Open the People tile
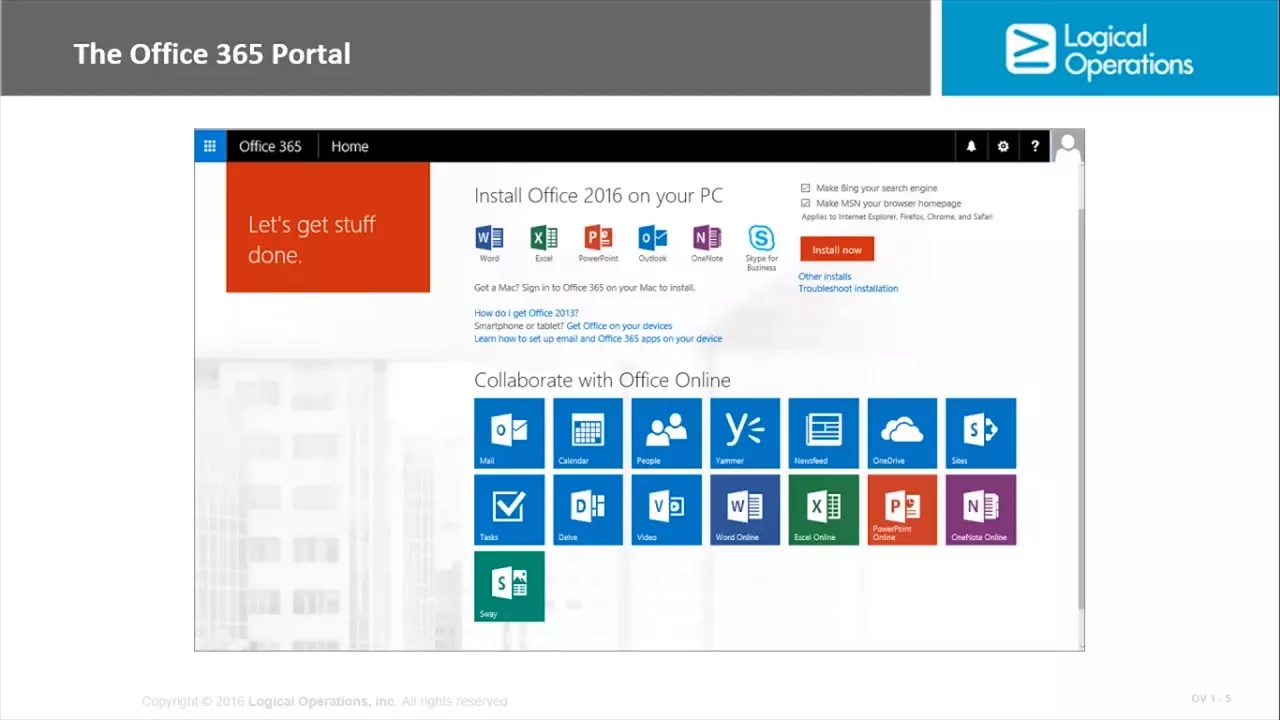Viewport: 1280px width, 720px height. tap(666, 433)
